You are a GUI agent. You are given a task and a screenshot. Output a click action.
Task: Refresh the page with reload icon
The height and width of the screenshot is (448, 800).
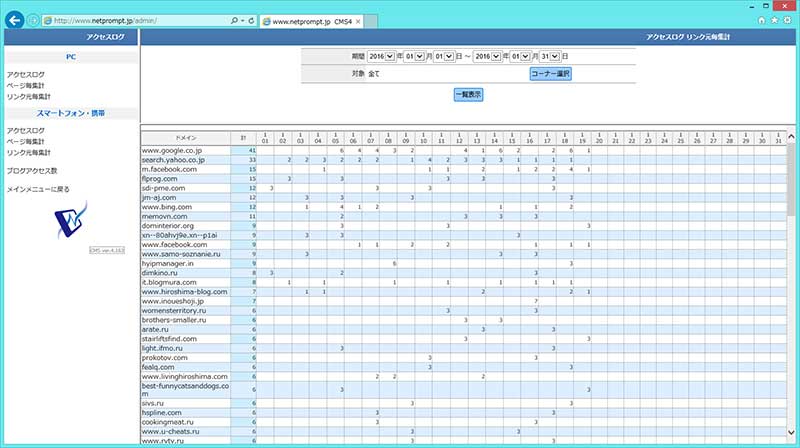point(251,21)
